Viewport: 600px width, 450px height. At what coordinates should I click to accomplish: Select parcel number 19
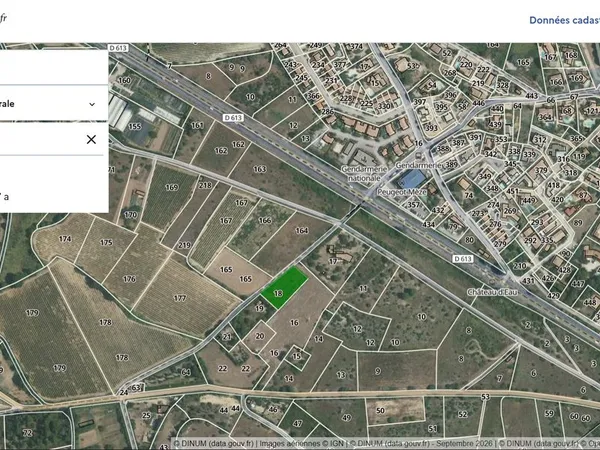(x=259, y=308)
